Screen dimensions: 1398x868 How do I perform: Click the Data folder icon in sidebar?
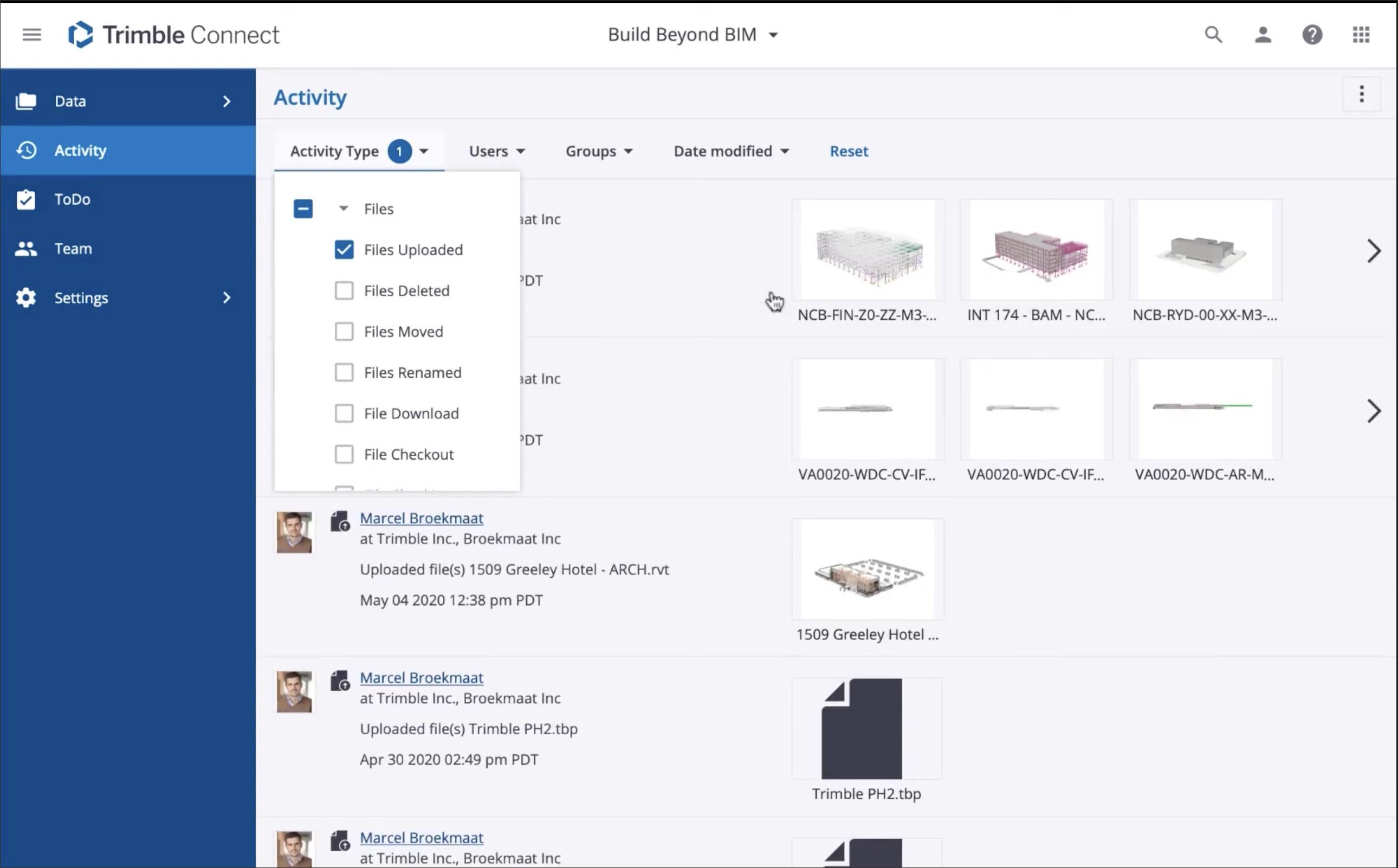tap(26, 102)
